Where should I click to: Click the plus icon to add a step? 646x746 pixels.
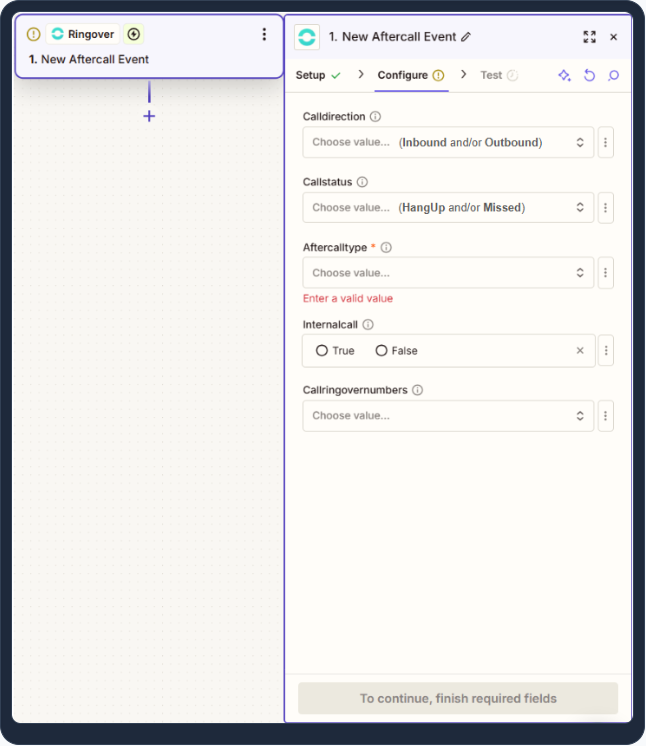[149, 116]
